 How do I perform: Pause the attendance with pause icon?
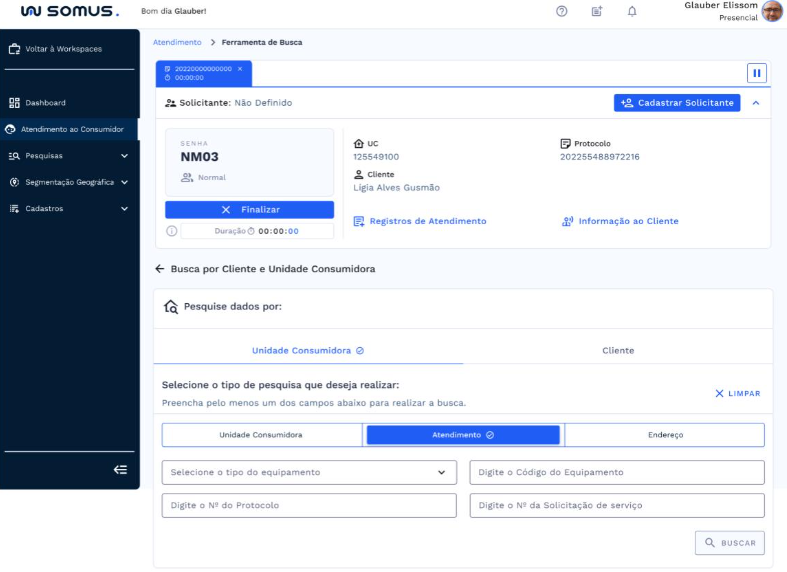(x=757, y=73)
